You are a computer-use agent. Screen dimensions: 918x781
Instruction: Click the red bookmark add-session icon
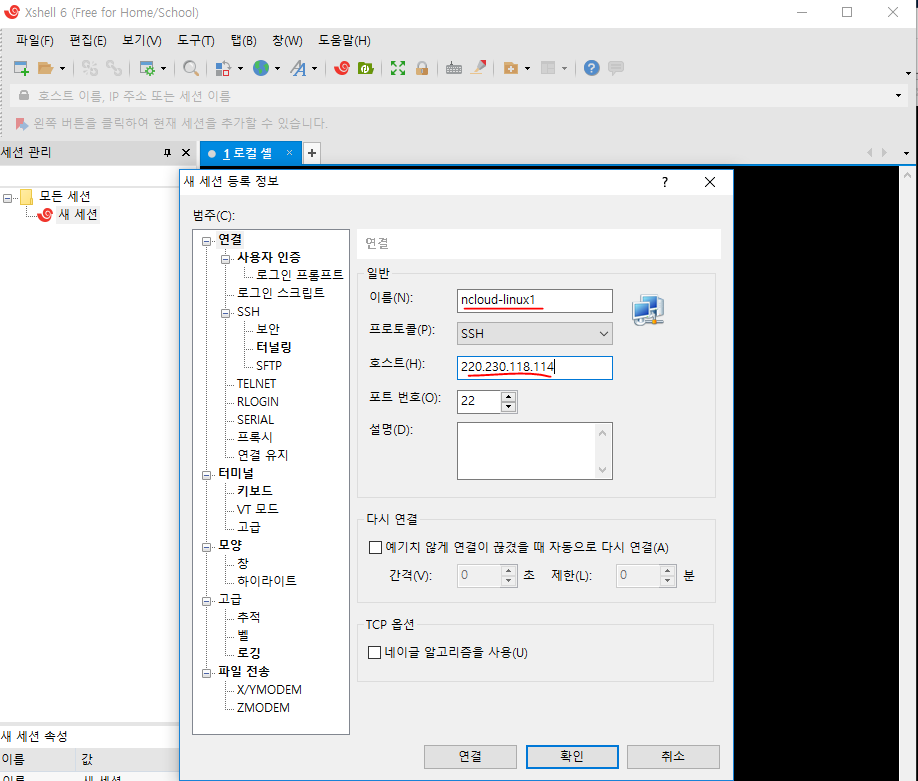[21, 124]
